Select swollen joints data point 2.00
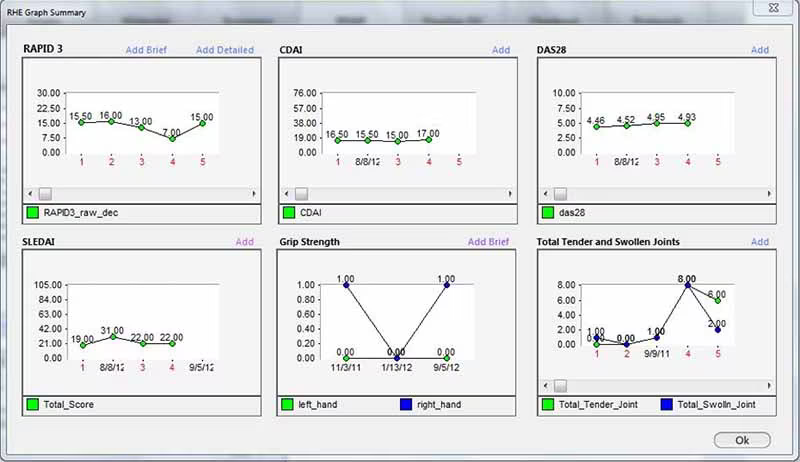Viewport: 800px width, 462px height. [x=718, y=330]
